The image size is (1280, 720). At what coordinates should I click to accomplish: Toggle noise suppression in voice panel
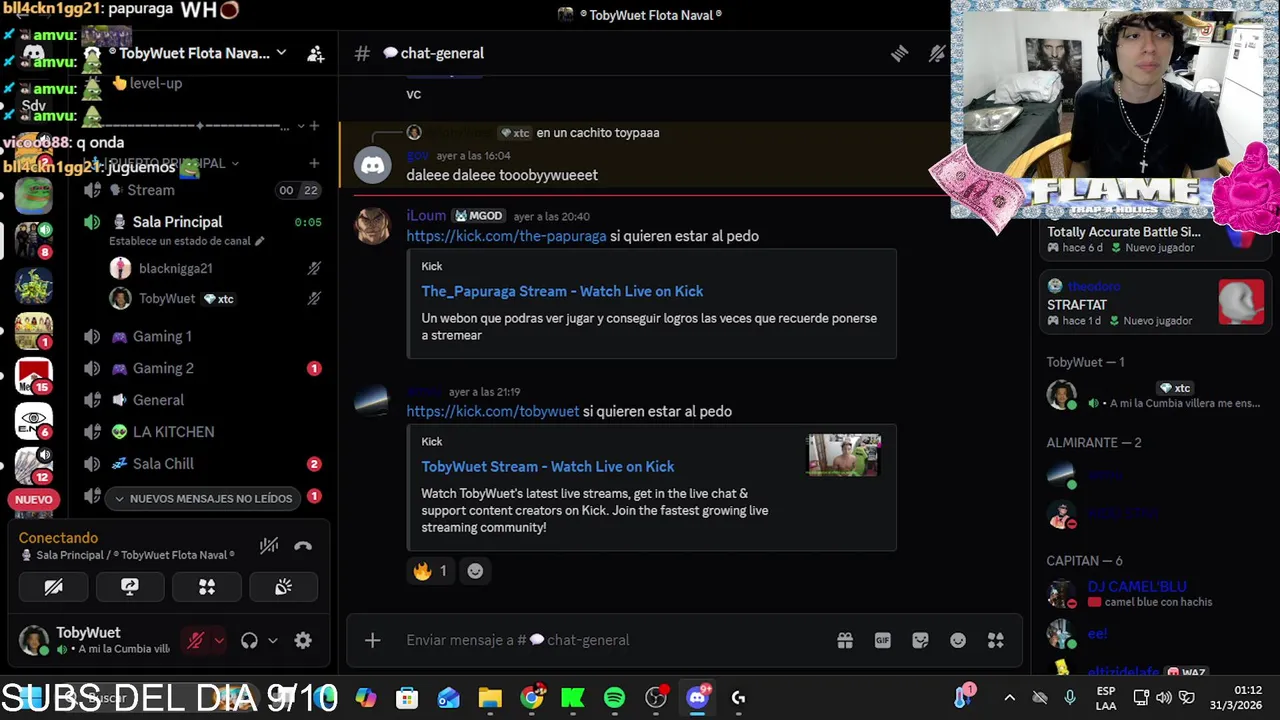tap(269, 546)
